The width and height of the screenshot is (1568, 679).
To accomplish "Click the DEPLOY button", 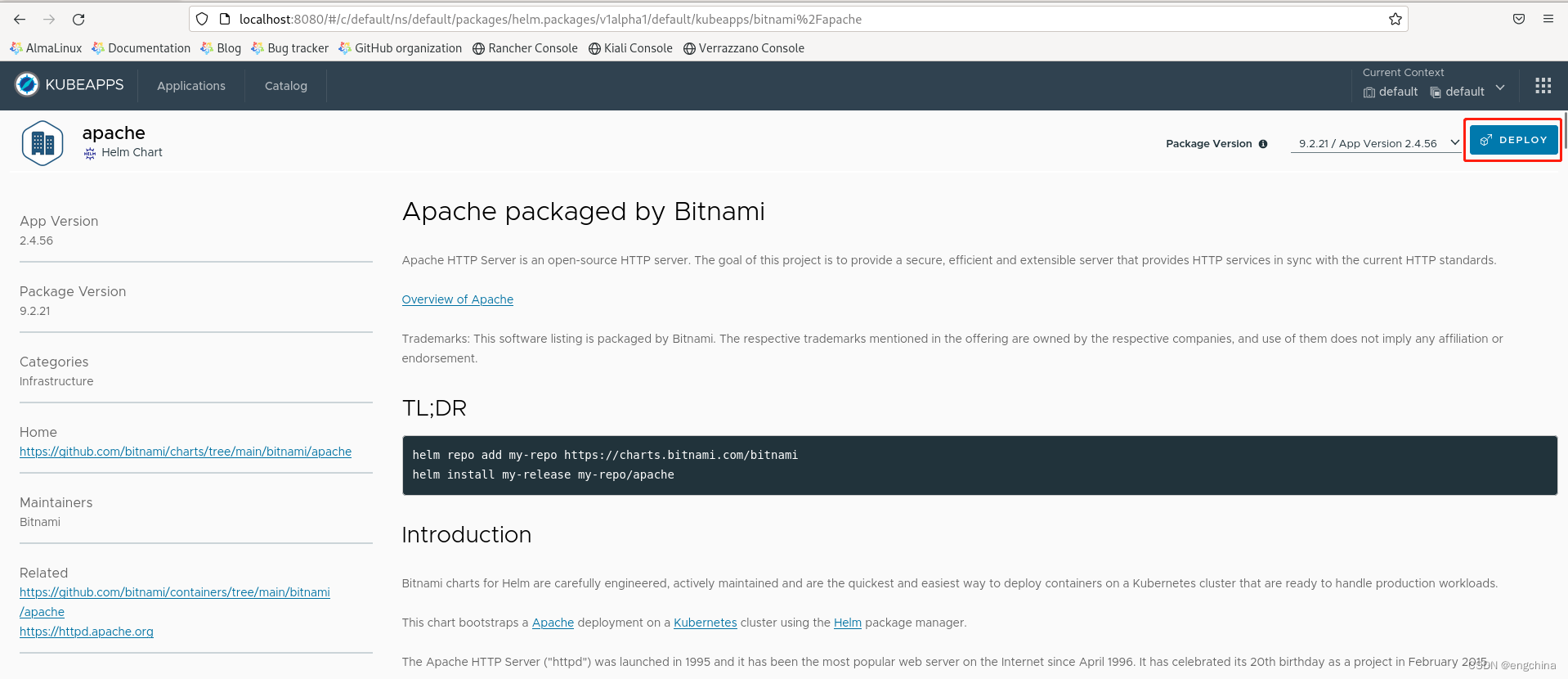I will point(1513,140).
